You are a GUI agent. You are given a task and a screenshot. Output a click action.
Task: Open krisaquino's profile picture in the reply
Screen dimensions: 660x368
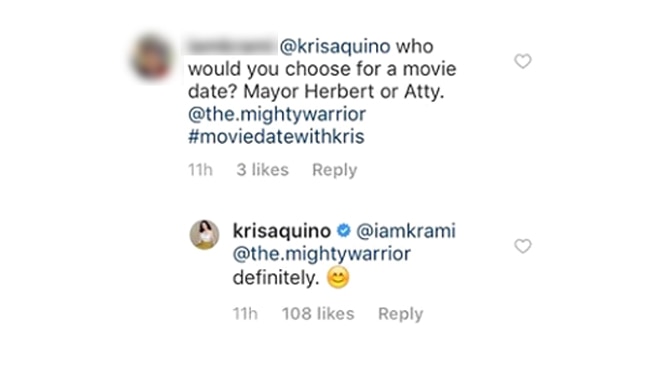[x=205, y=235]
